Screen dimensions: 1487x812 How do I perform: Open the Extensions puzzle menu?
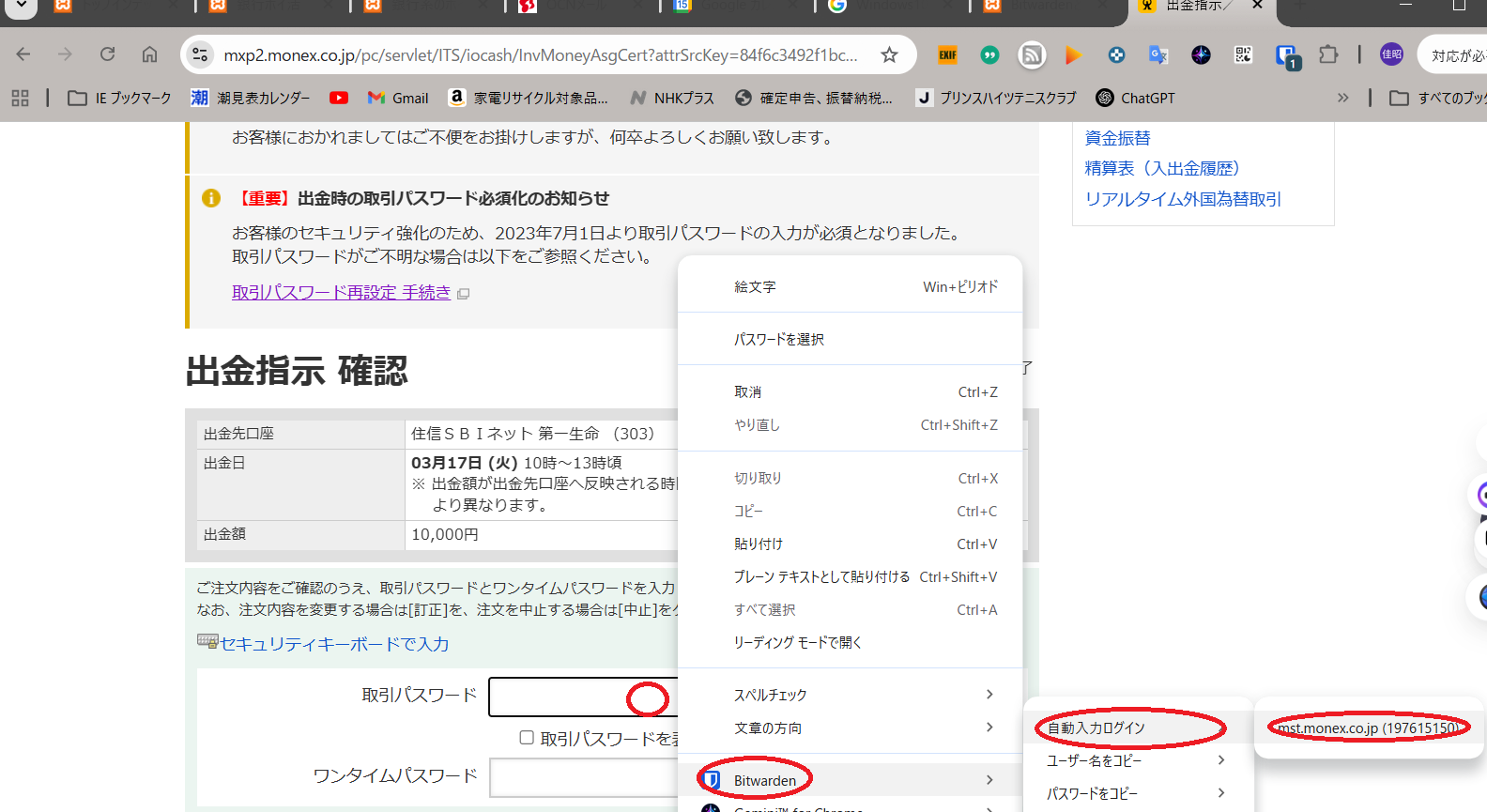point(1327,54)
